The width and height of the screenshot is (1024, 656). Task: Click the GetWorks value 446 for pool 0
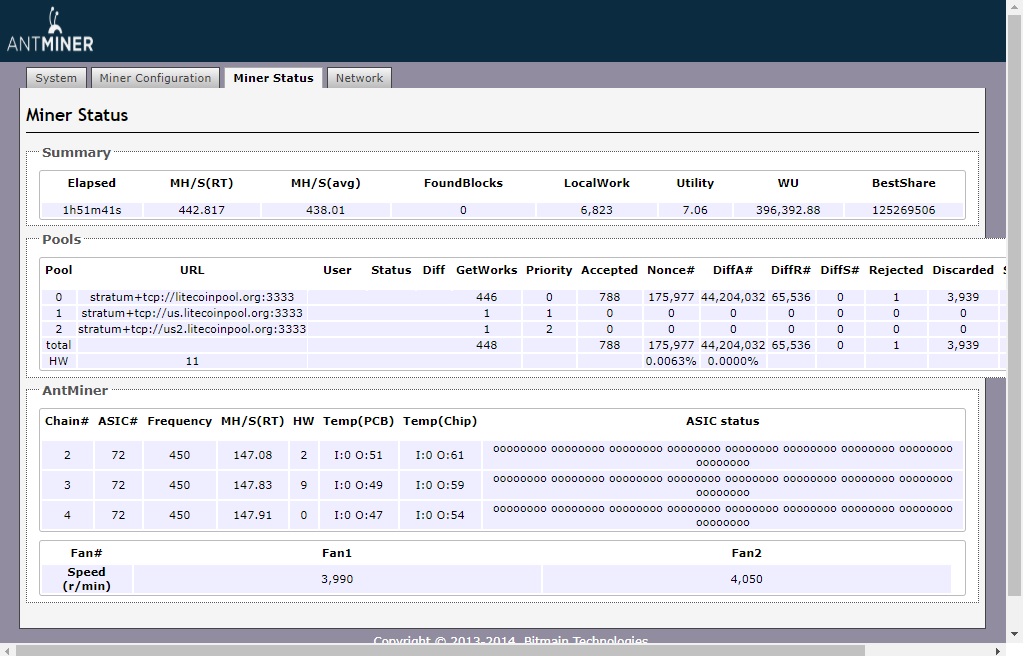487,297
